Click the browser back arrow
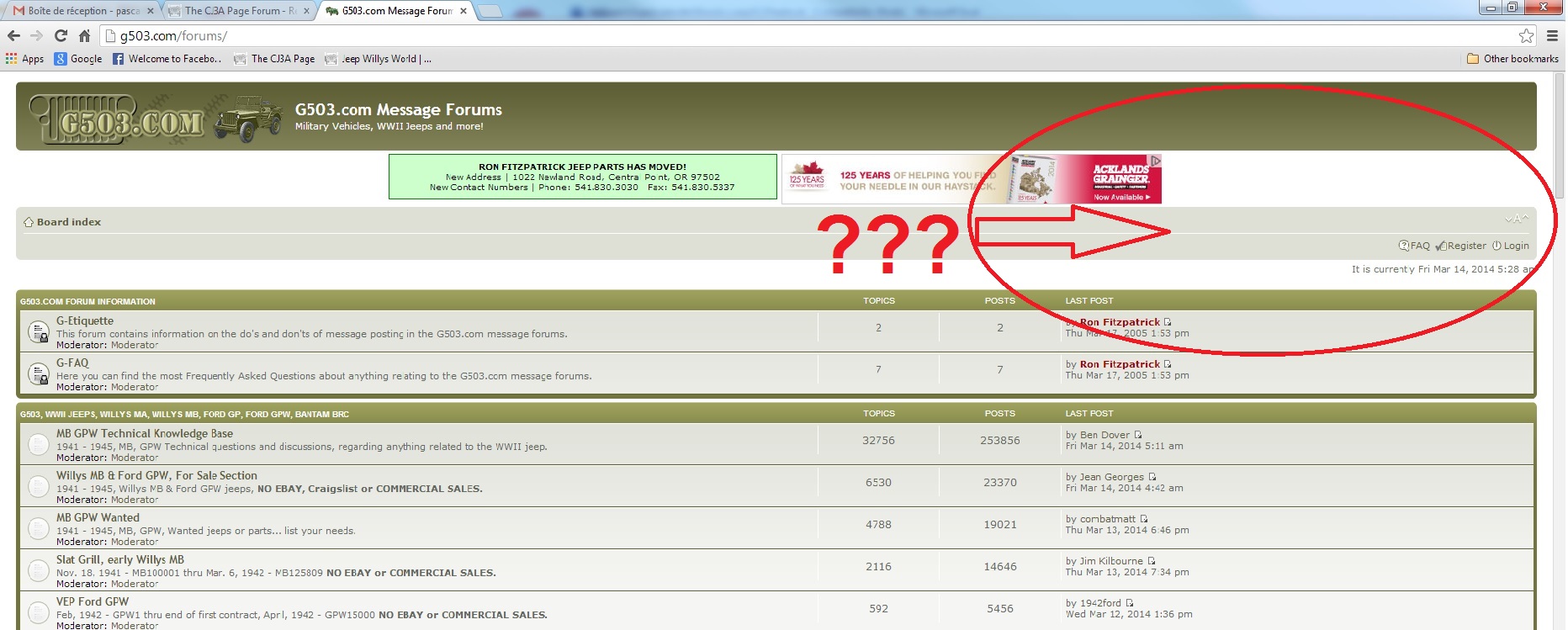1568x630 pixels. 13,35
